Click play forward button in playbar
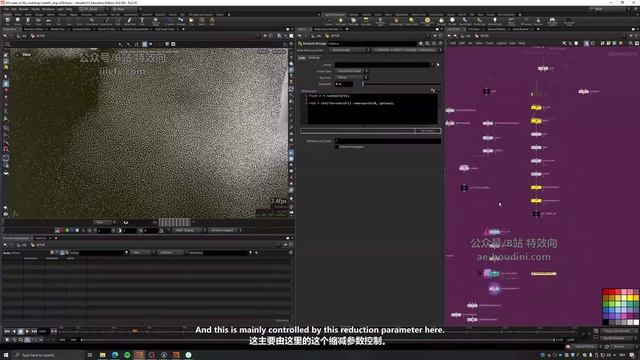This screenshot has width=640, height=360. tap(27, 331)
